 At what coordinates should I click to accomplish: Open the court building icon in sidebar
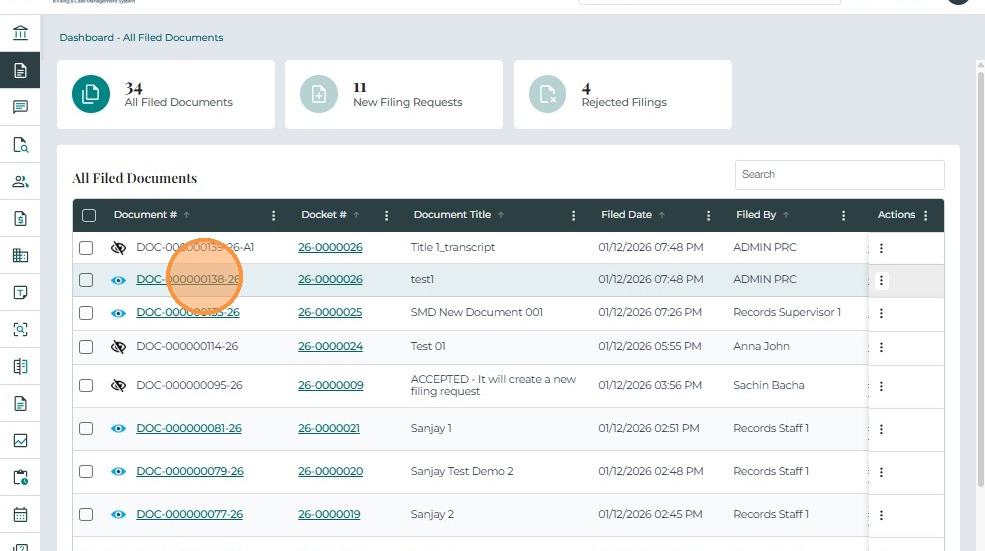tap(20, 33)
